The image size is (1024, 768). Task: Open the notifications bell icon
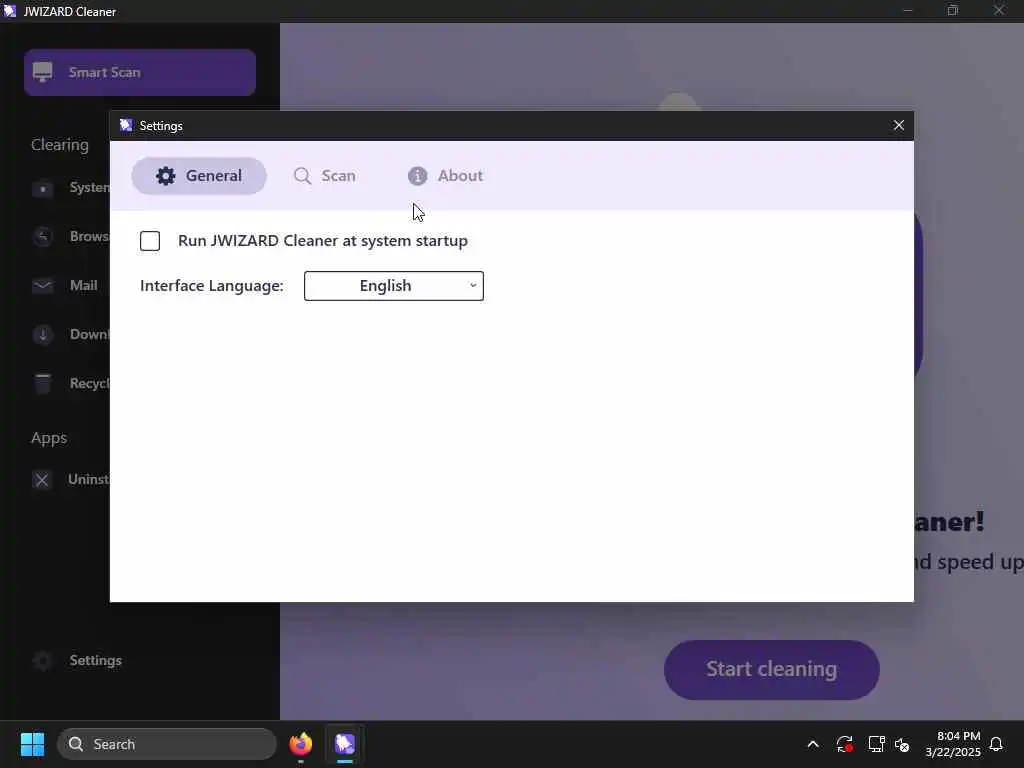[x=997, y=744]
